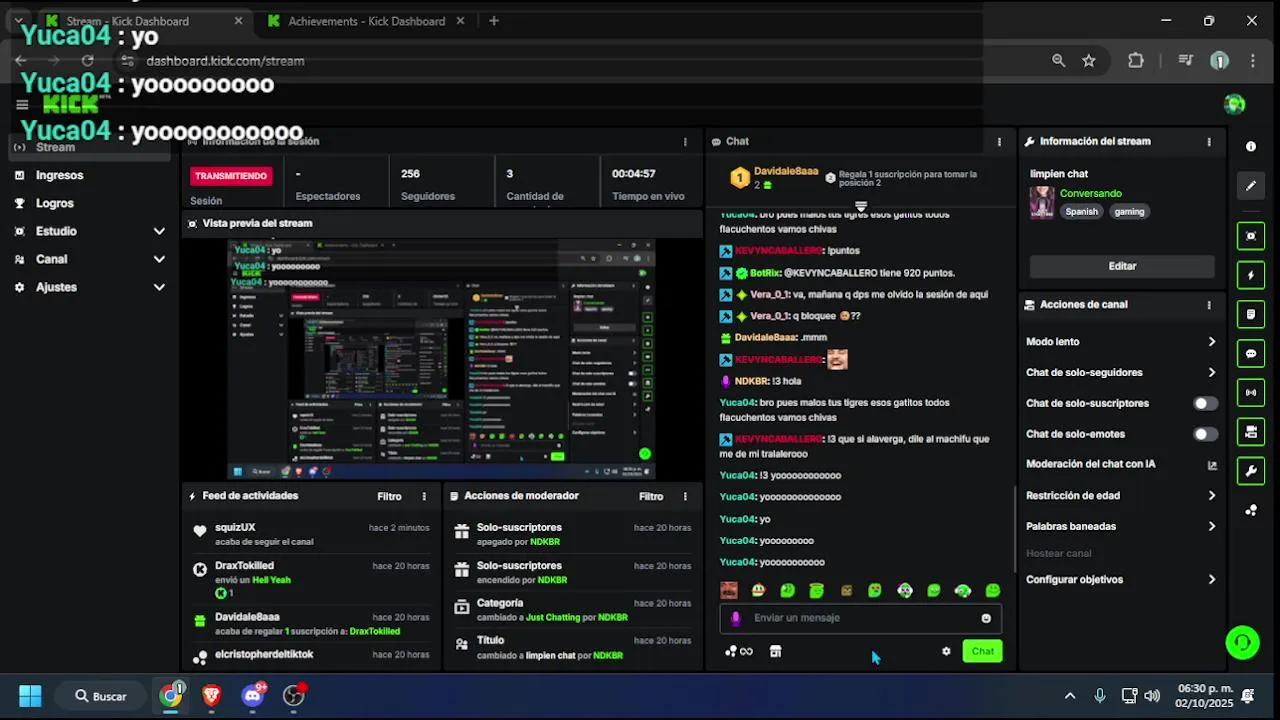Screen dimensions: 1280x720
Task: Open Modo lento options
Action: pyautogui.click(x=1121, y=342)
